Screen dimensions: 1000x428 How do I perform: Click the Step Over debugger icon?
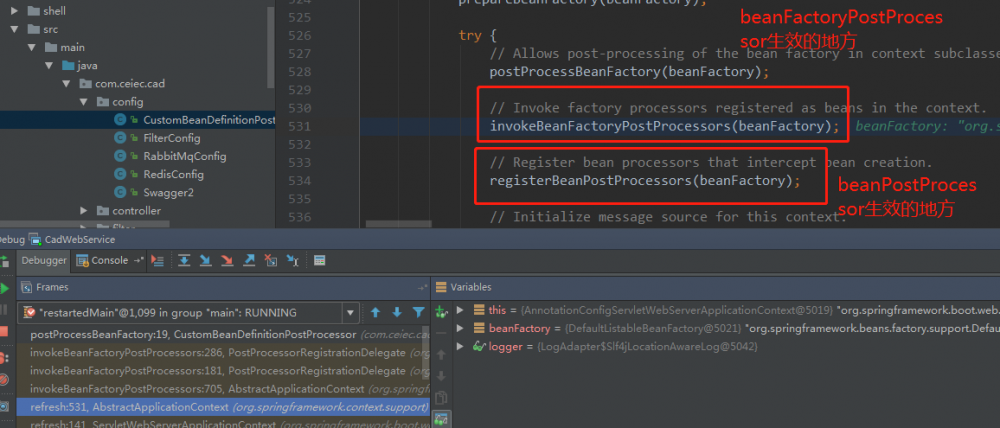(184, 260)
